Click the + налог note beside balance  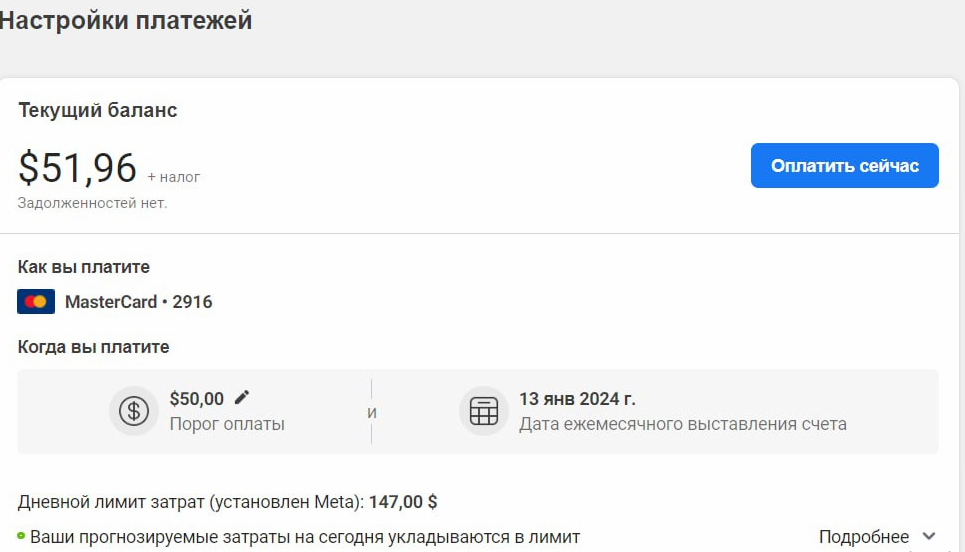174,177
